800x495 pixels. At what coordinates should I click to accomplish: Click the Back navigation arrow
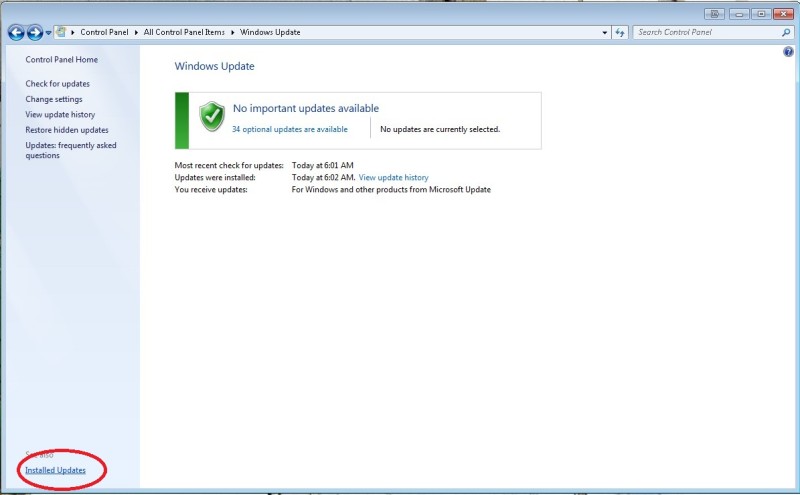(x=16, y=33)
